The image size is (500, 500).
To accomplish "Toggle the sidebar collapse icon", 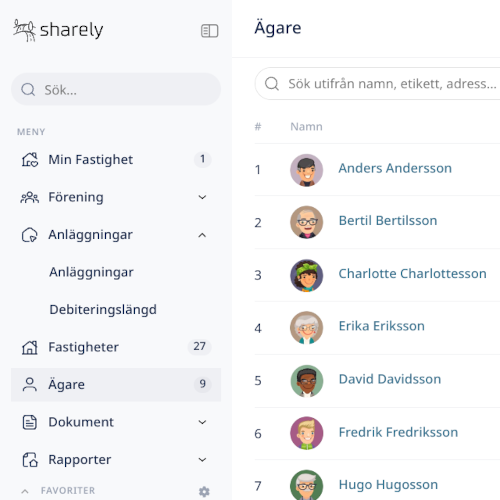I will coord(209,31).
